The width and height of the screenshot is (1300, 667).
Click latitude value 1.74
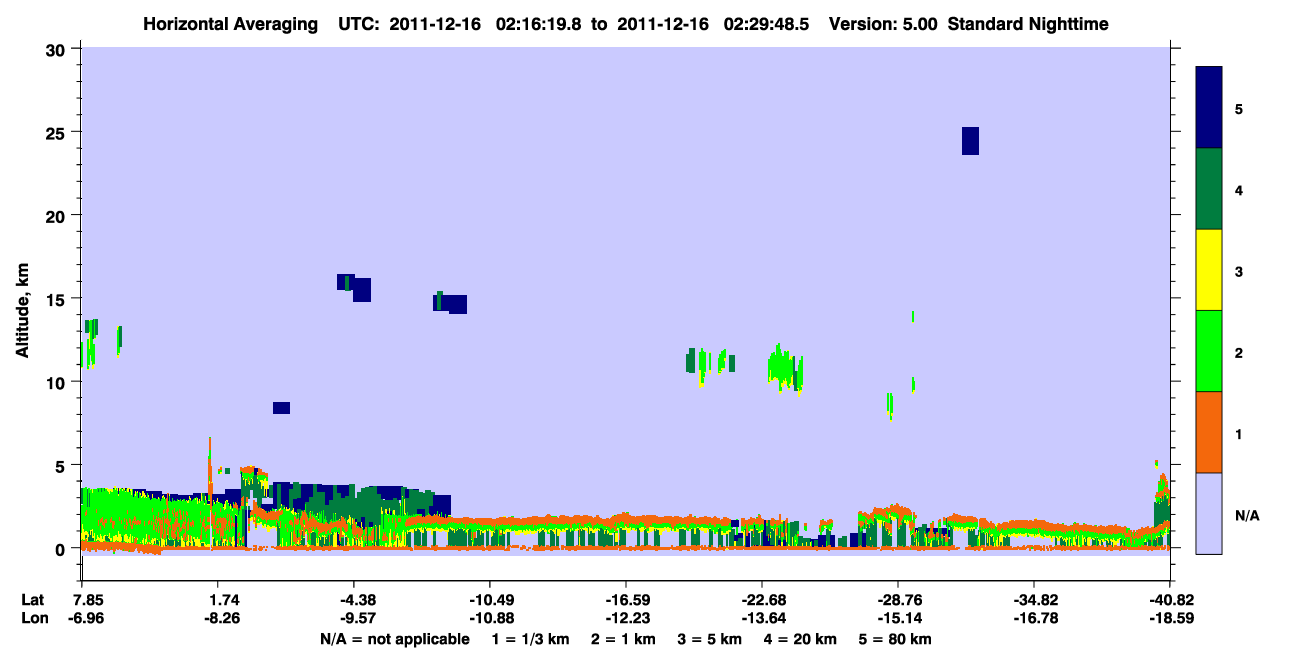click(x=217, y=600)
